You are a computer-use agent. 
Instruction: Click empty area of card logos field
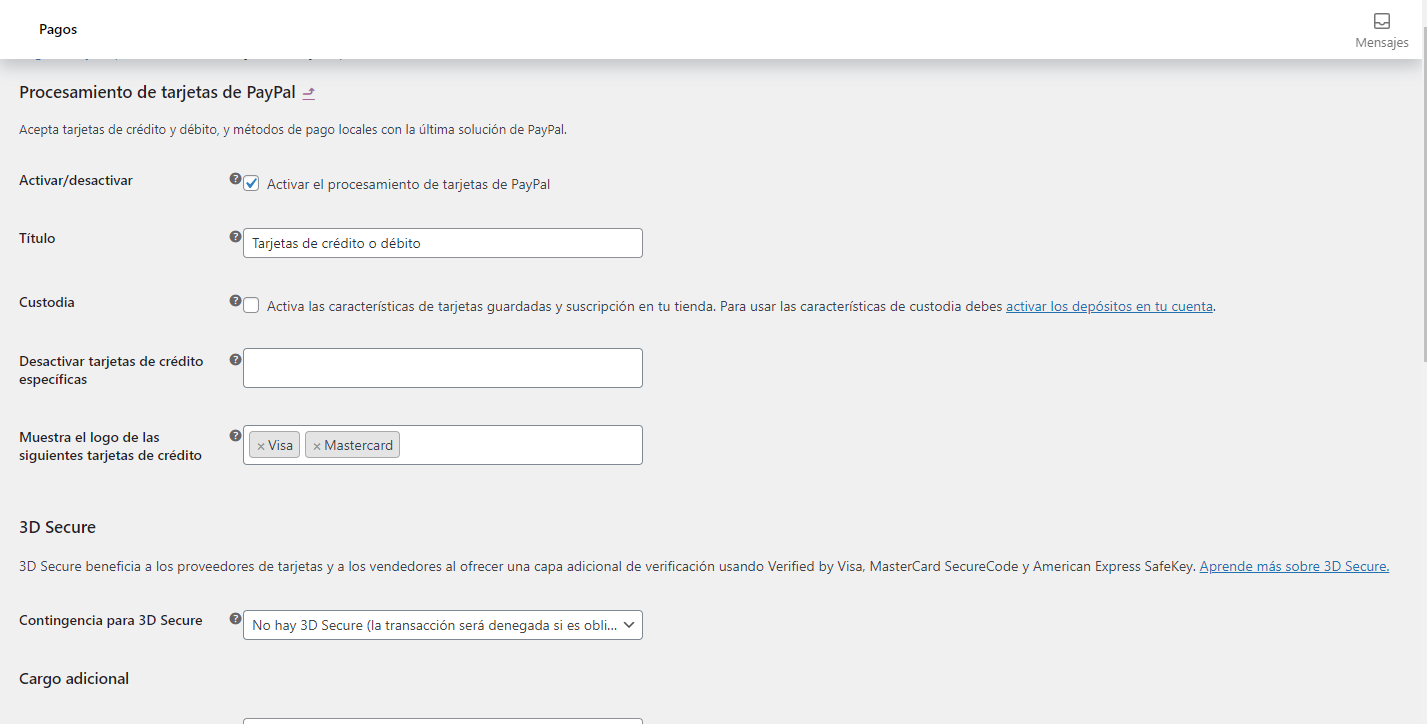point(520,445)
